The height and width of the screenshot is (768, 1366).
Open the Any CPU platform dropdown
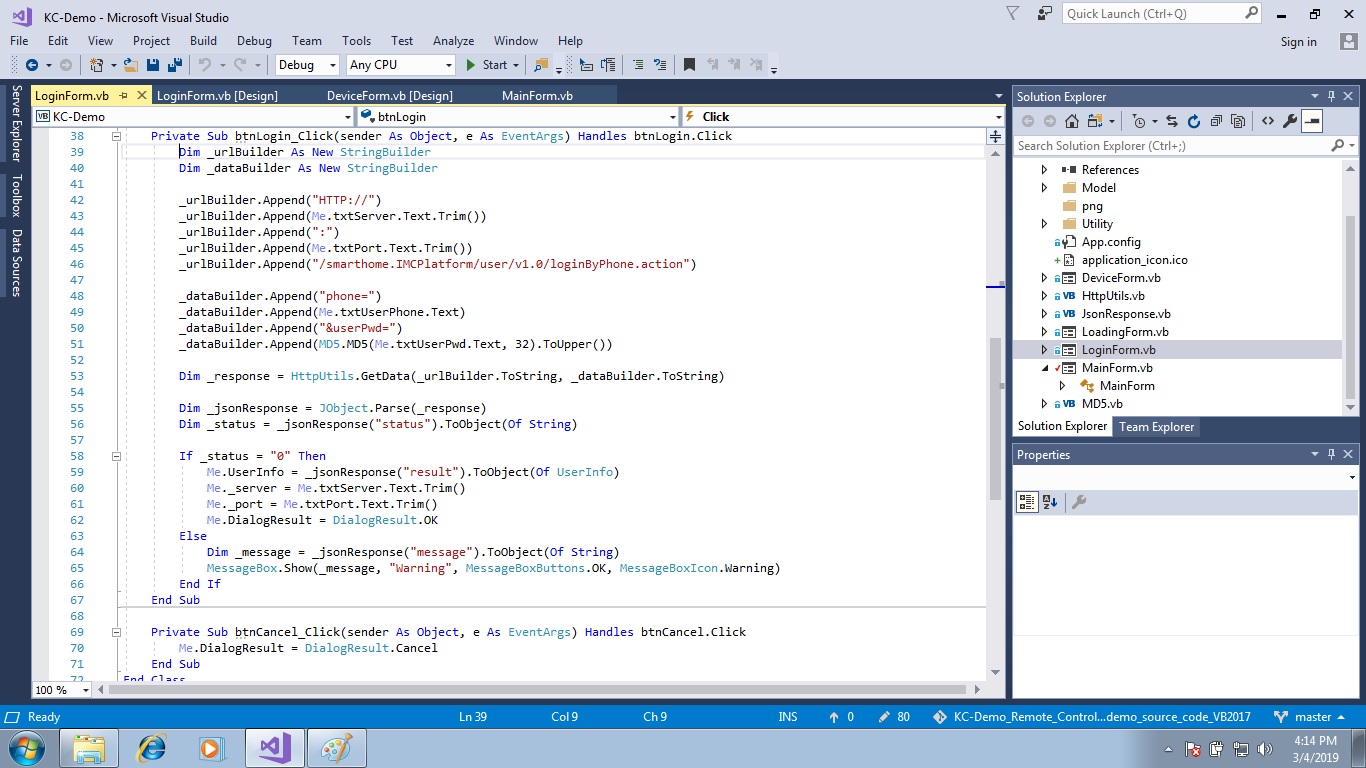tap(400, 65)
